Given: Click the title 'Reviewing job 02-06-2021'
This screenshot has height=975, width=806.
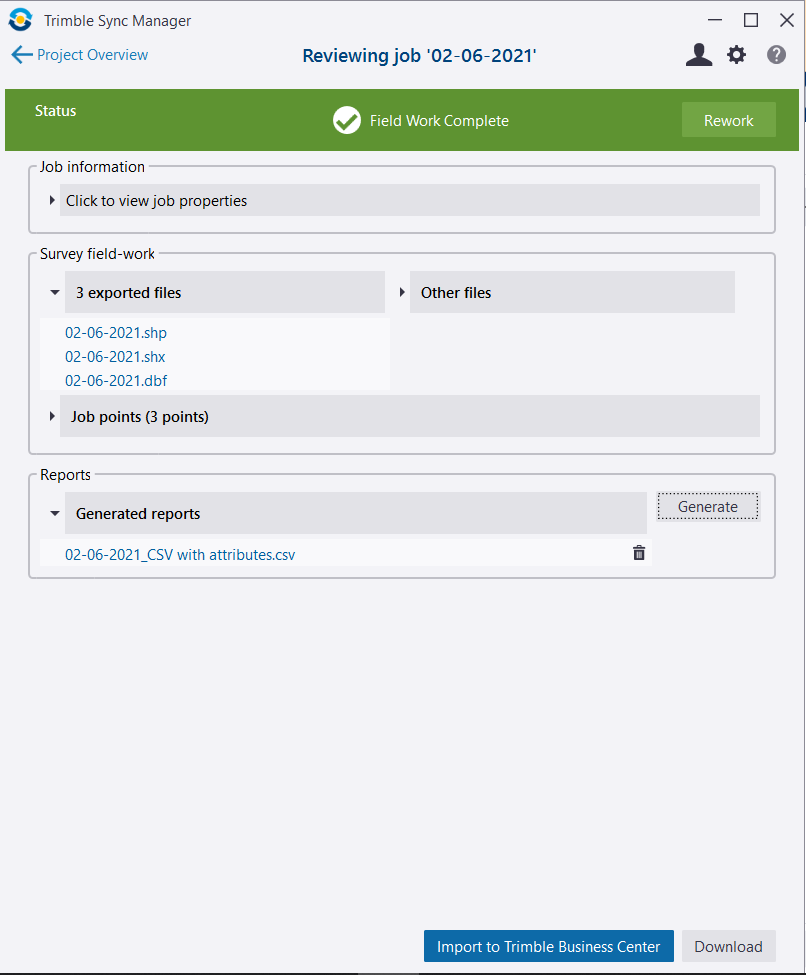Looking at the screenshot, I should [419, 55].
